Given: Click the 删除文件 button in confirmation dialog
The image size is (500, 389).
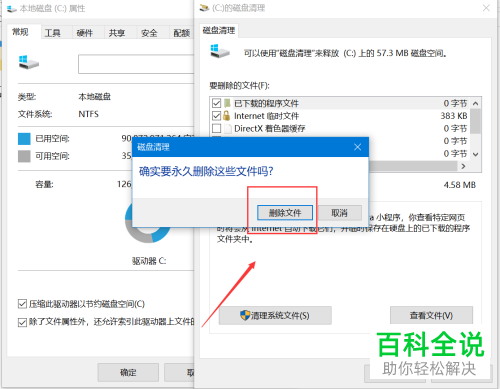Looking at the screenshot, I should [285, 213].
